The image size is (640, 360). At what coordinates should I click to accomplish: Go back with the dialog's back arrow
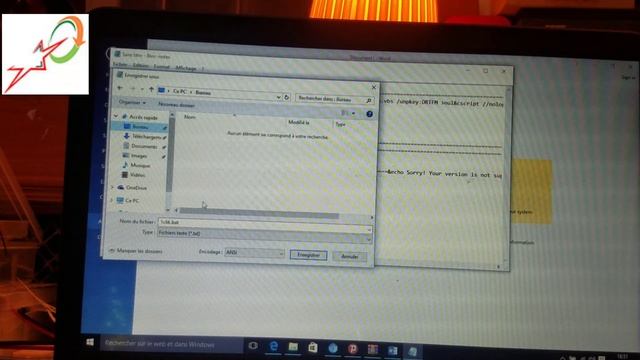pyautogui.click(x=120, y=88)
